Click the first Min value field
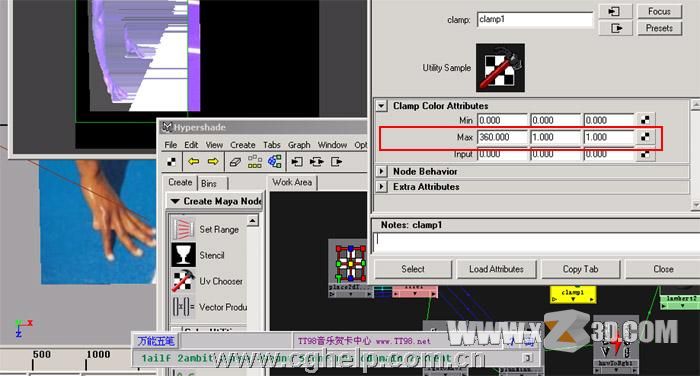 click(x=502, y=120)
